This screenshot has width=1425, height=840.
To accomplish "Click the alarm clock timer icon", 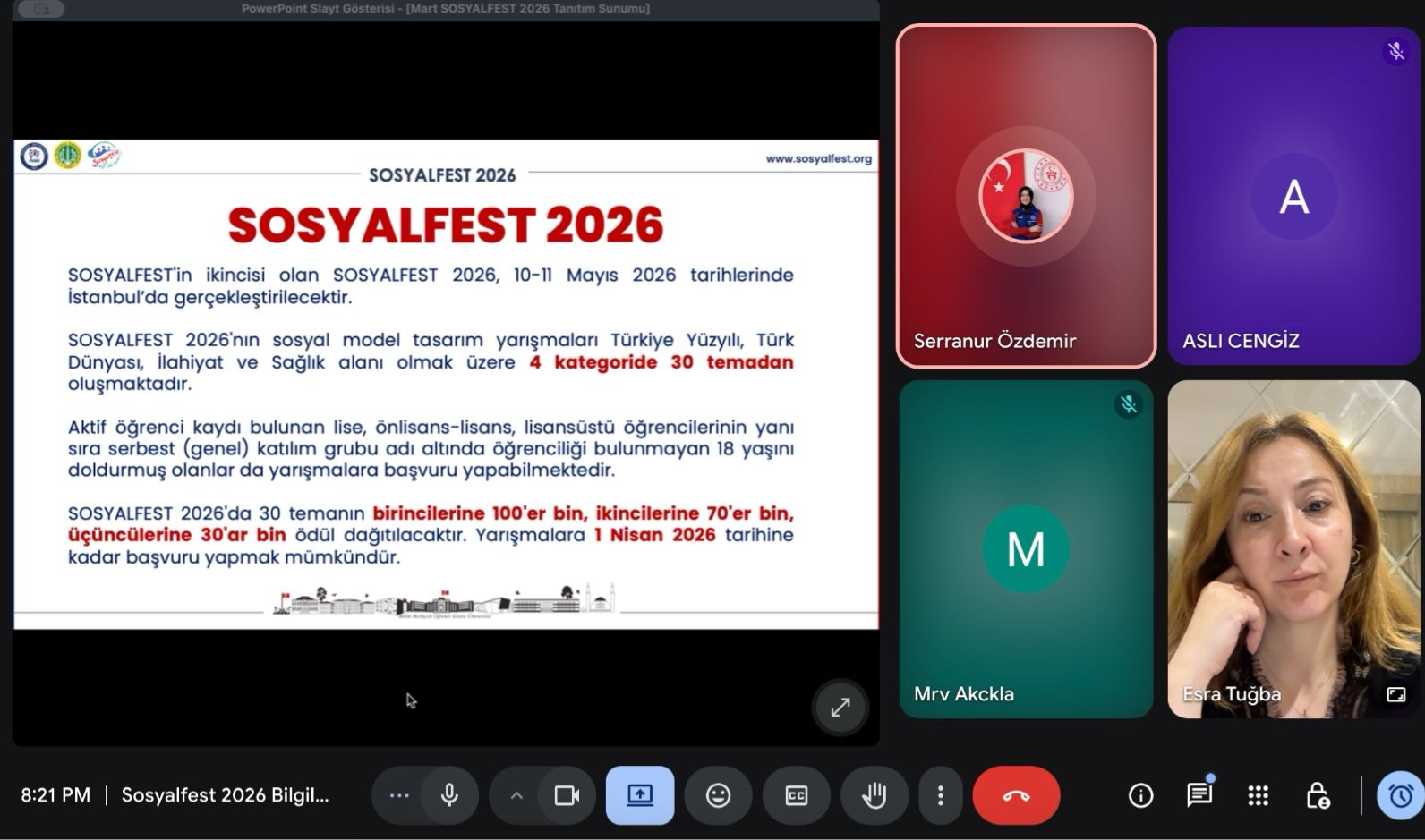I will click(x=1400, y=795).
